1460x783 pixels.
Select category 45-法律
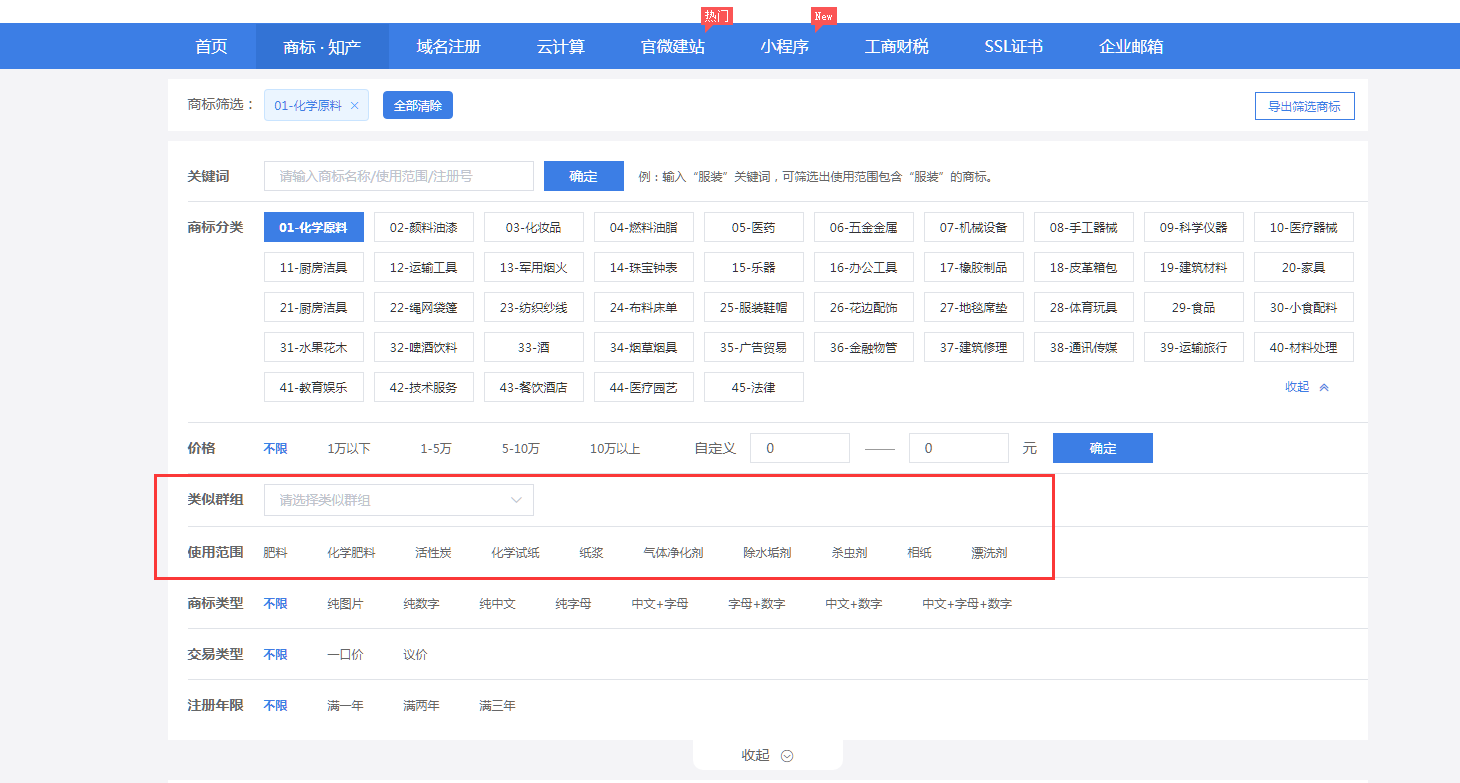click(x=754, y=387)
